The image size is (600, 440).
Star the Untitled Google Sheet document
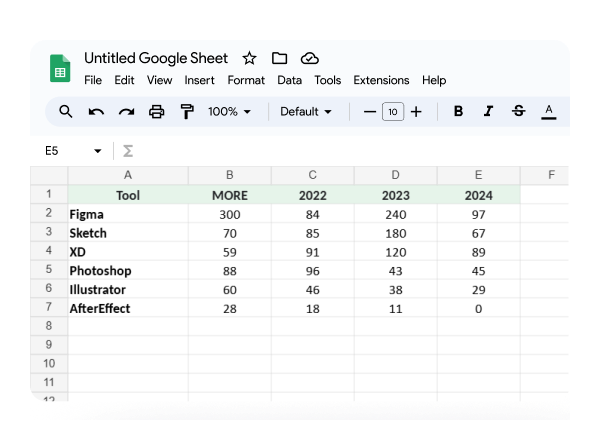pos(249,58)
